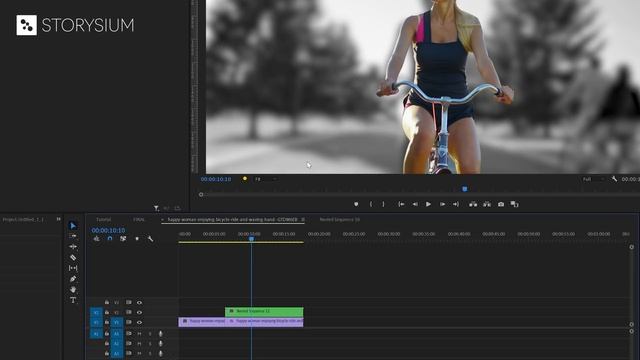The width and height of the screenshot is (640, 360).
Task: Hide track V2 with eye icon
Action: [x=139, y=312]
